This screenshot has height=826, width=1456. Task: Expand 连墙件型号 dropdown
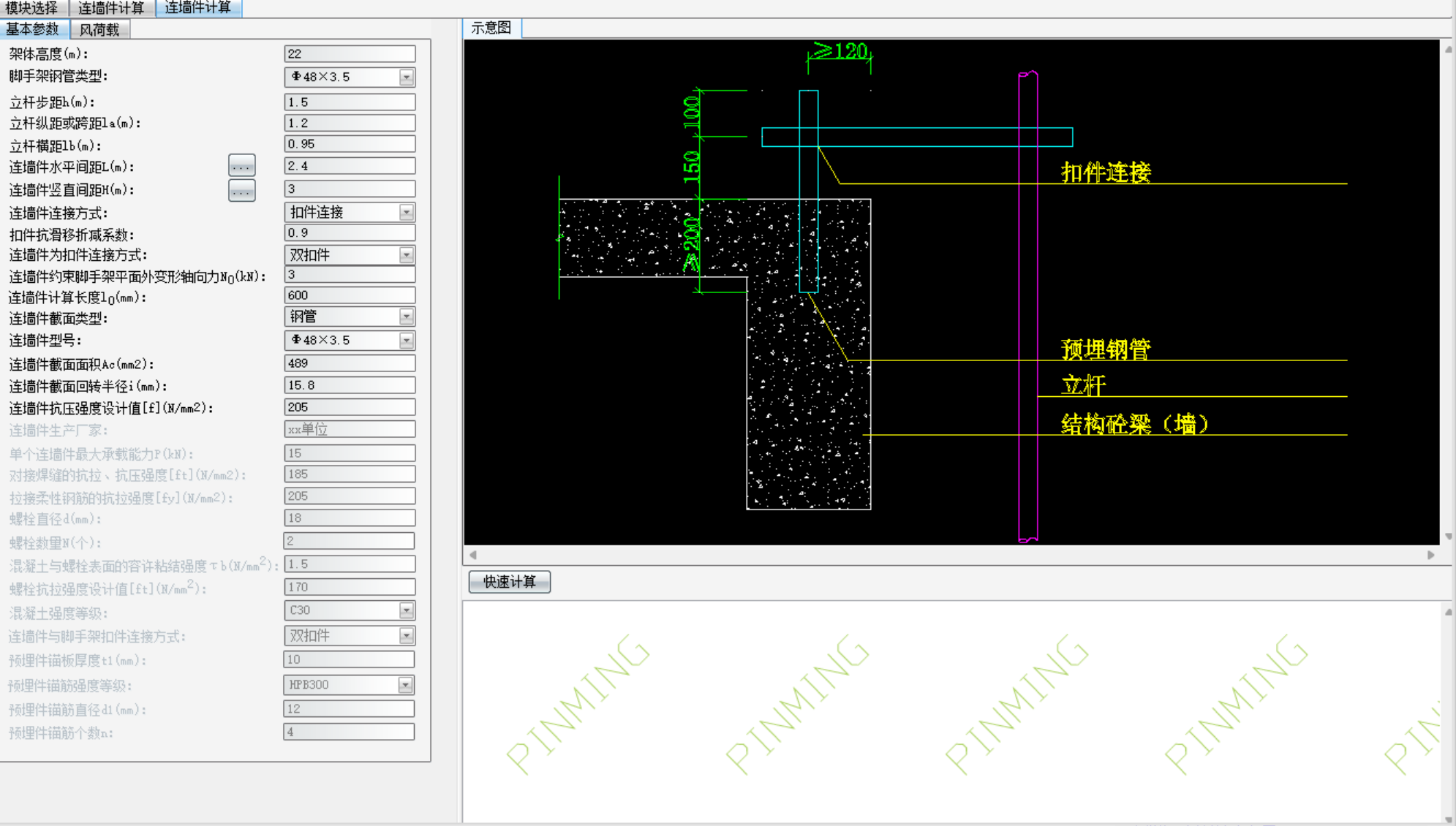pos(407,340)
